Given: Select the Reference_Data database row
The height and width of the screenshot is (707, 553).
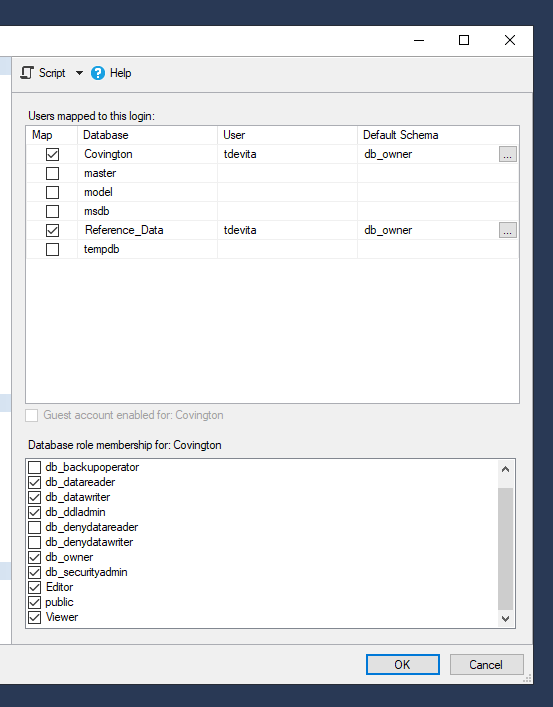Looking at the screenshot, I should (x=272, y=230).
